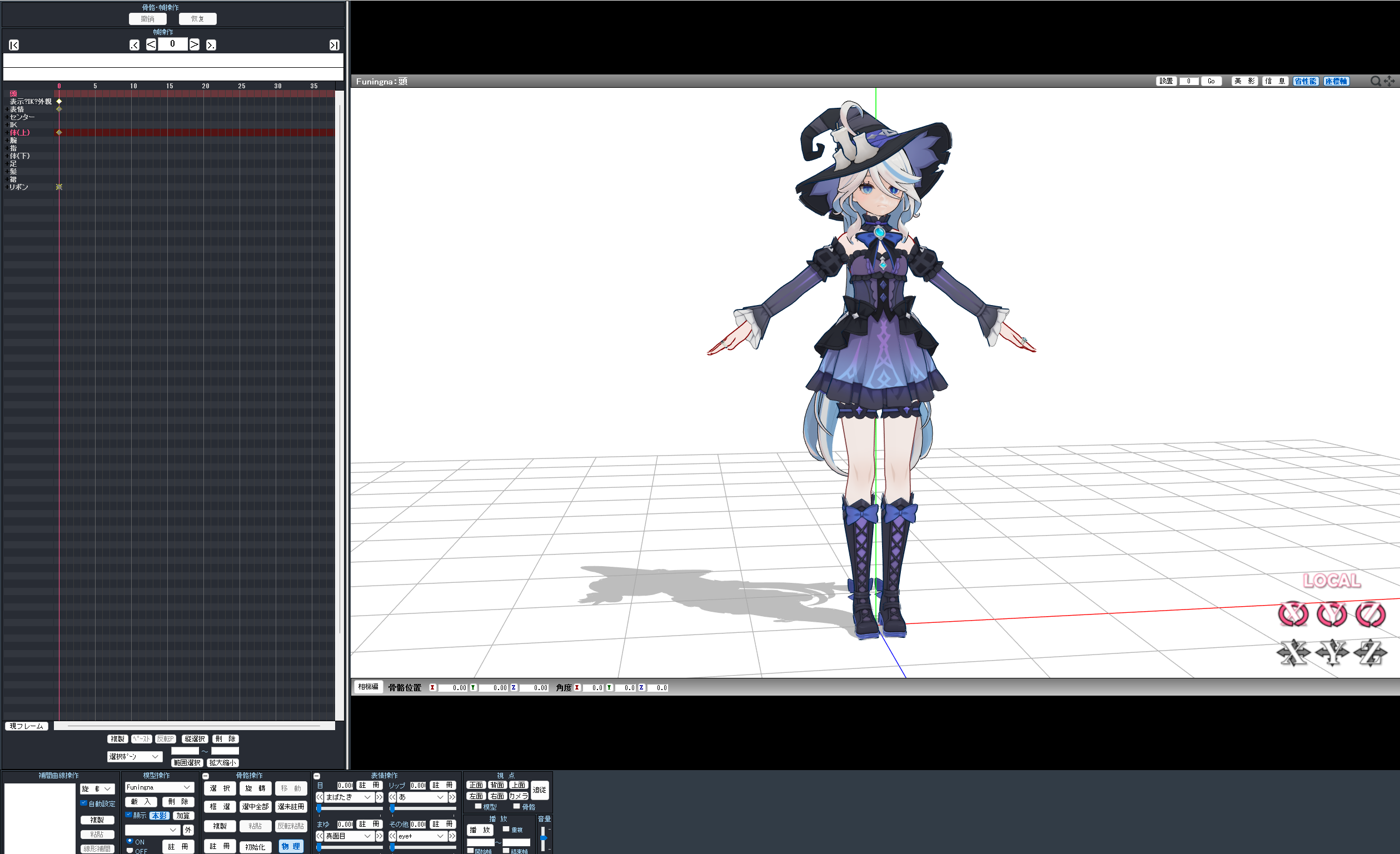Toggle the 自動設定 checkbox

[x=83, y=803]
